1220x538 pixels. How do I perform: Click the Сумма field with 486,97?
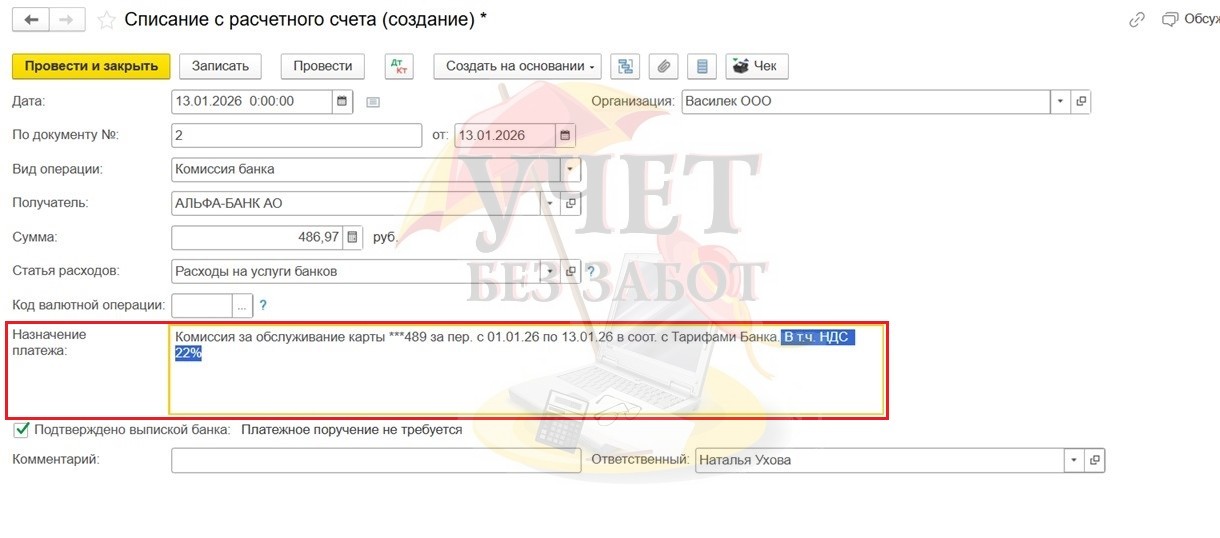point(258,238)
